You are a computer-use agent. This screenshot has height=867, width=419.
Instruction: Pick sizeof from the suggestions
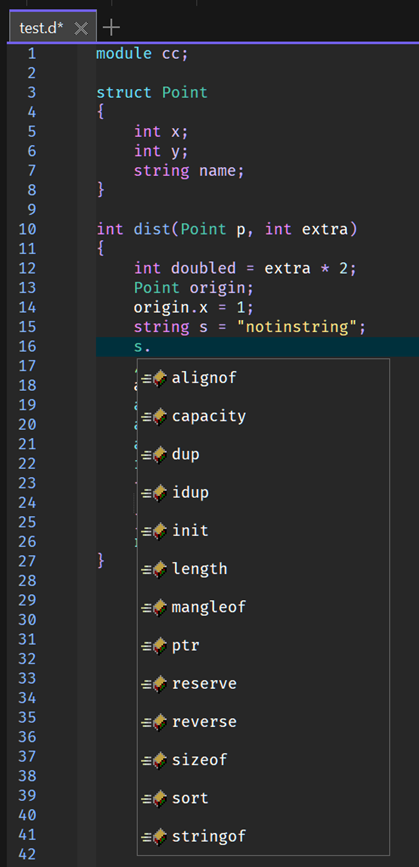pos(263,760)
